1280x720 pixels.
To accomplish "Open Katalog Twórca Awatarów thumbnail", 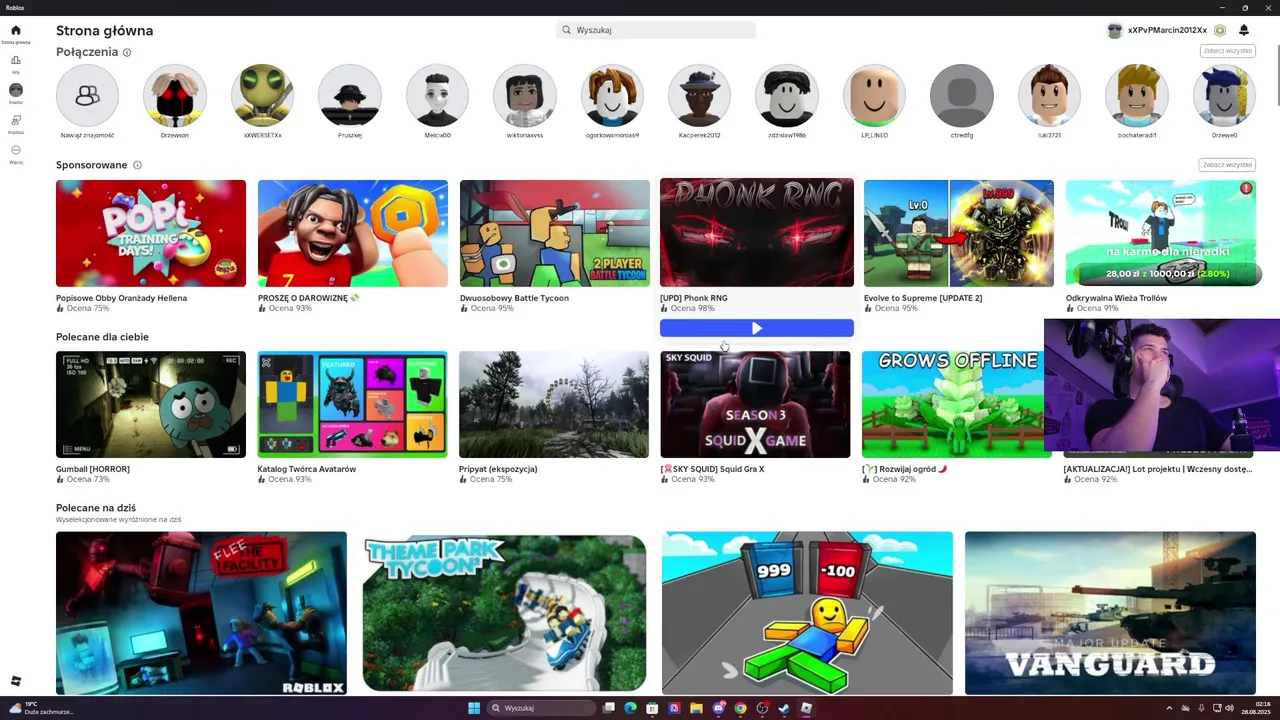I will click(x=353, y=404).
